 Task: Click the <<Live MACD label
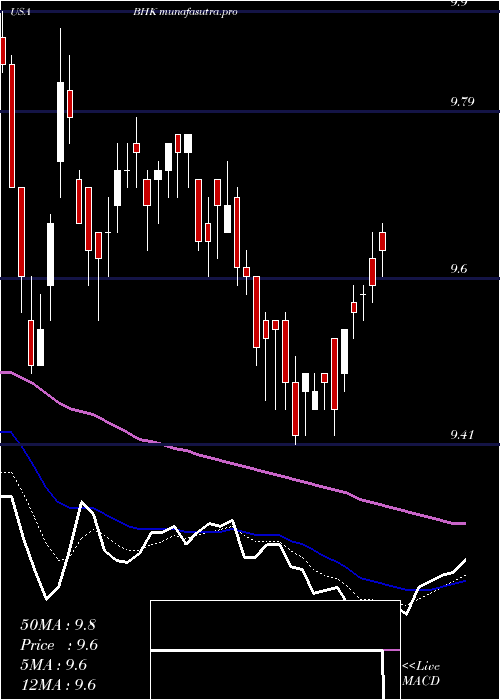(x=421, y=673)
